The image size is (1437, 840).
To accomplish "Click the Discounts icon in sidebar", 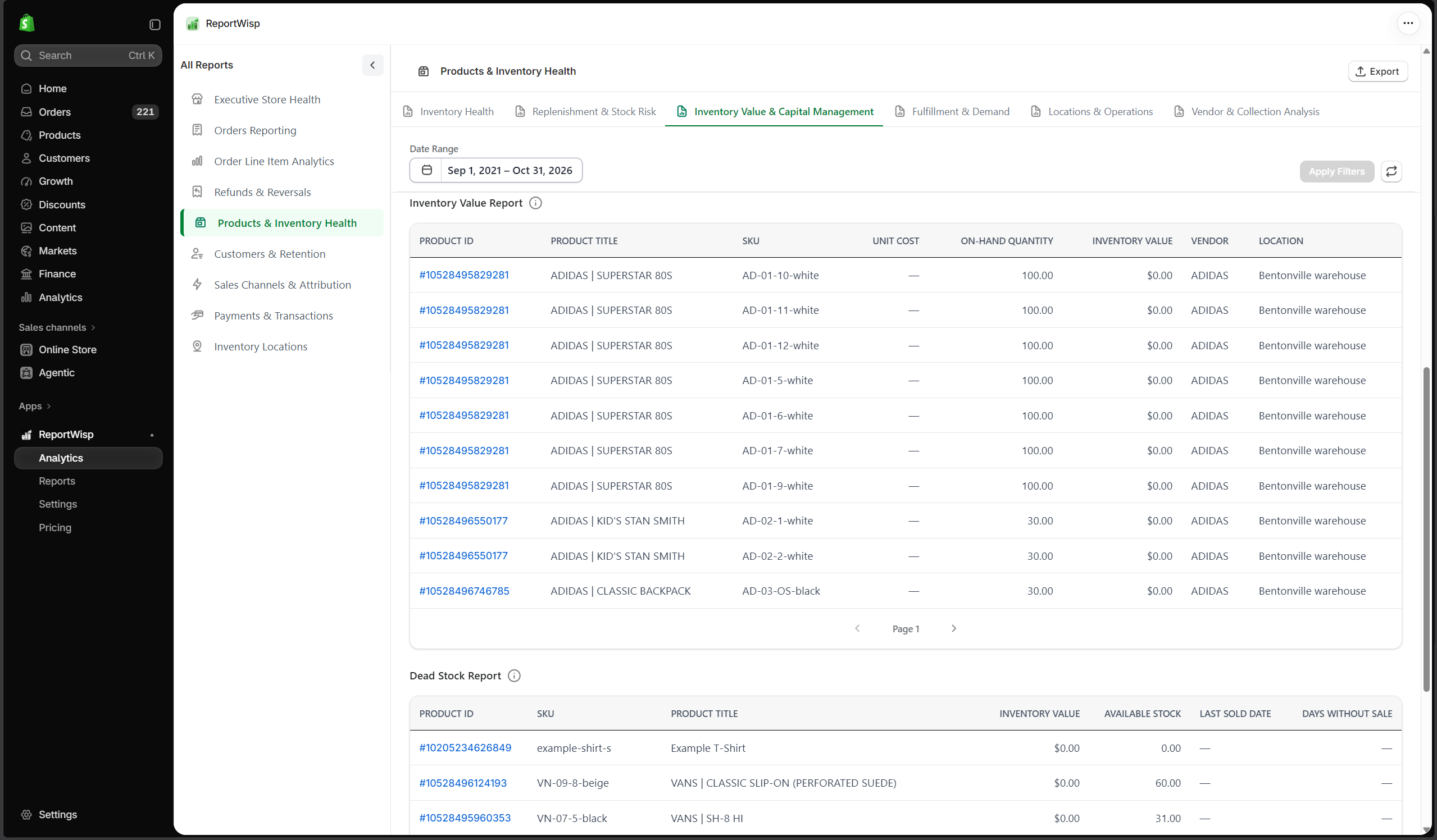I will tap(26, 204).
